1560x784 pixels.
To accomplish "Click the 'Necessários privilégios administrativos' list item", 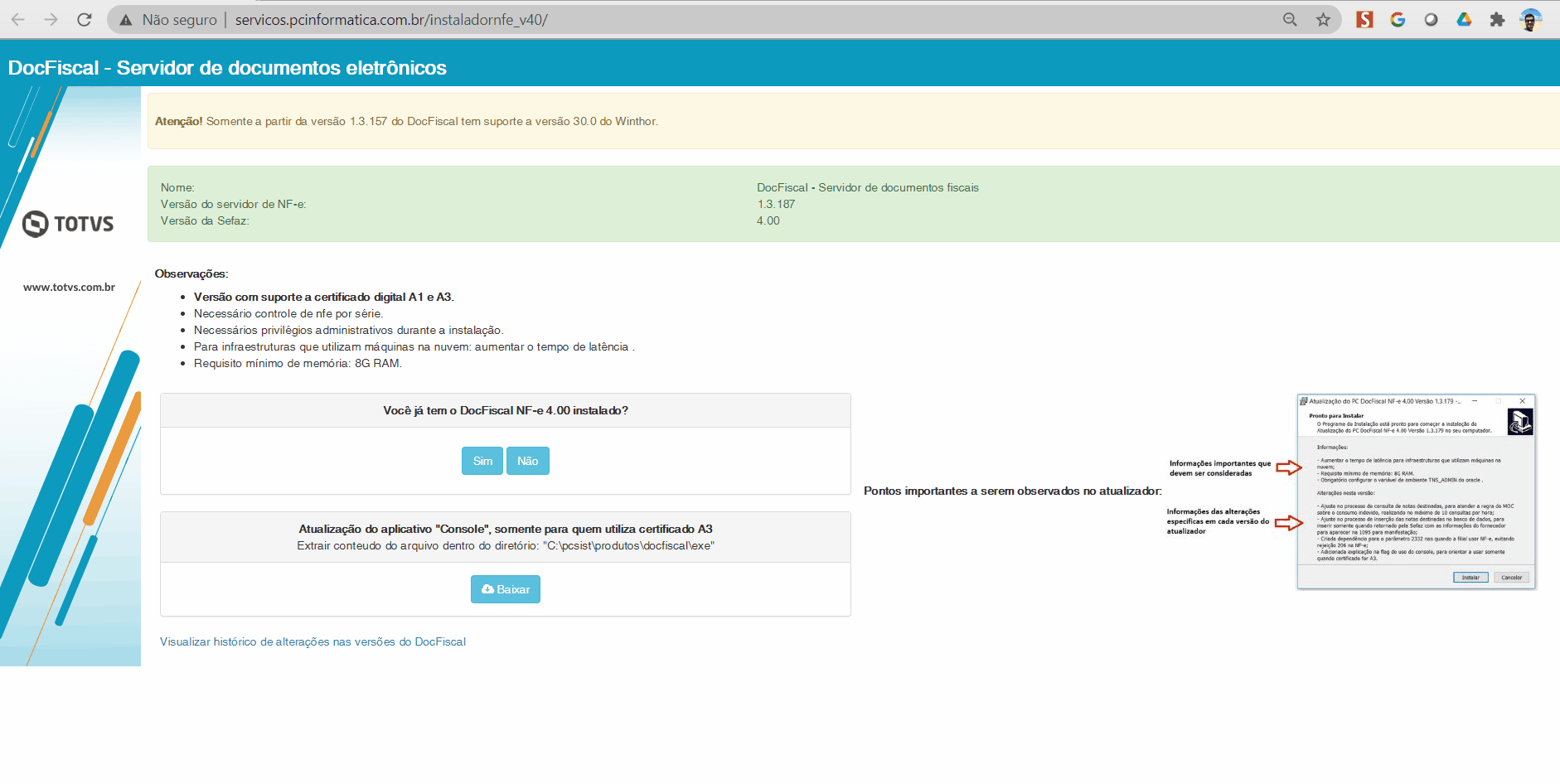I will (x=349, y=330).
